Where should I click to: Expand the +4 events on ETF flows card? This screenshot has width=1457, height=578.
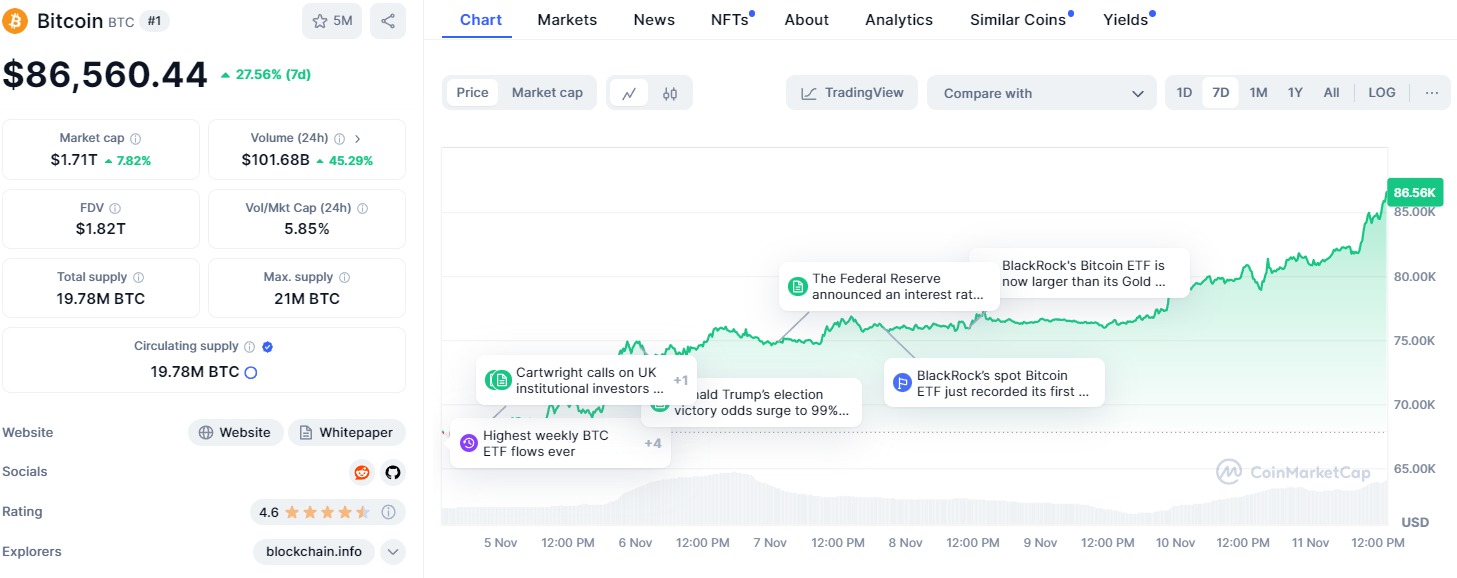point(653,443)
